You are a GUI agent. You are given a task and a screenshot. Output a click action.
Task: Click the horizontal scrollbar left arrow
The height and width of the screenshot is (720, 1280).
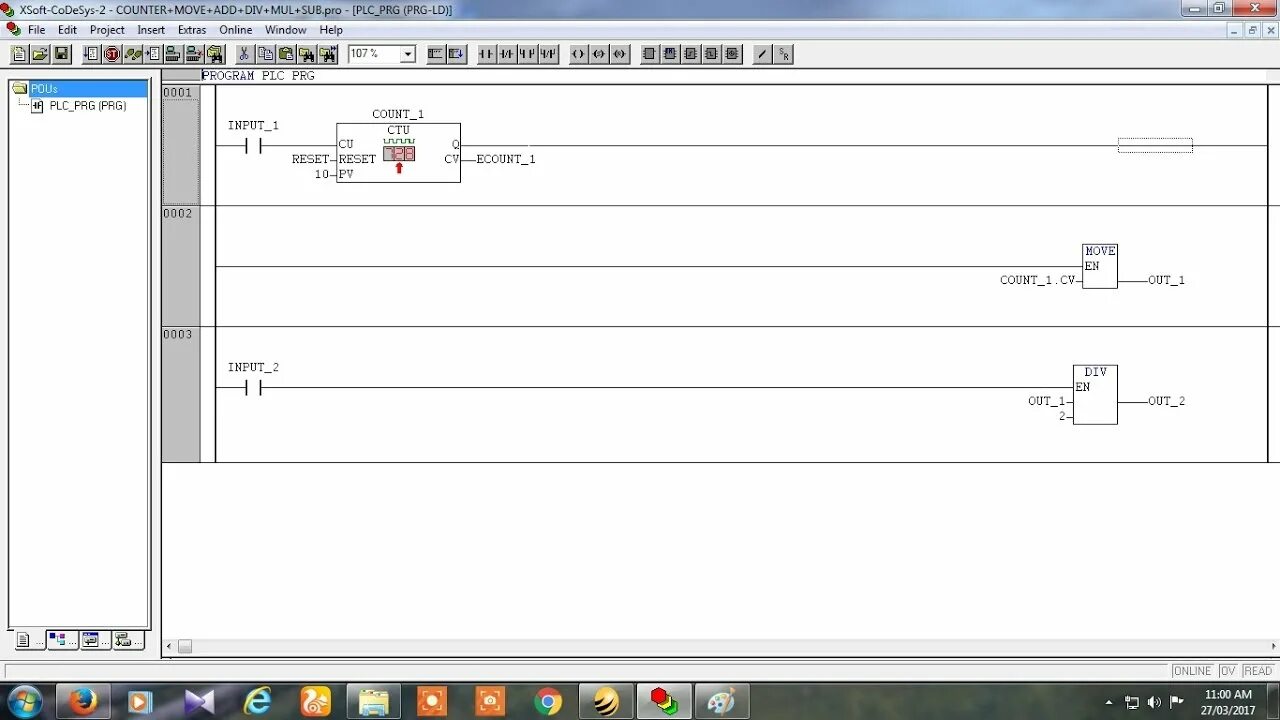tap(169, 647)
